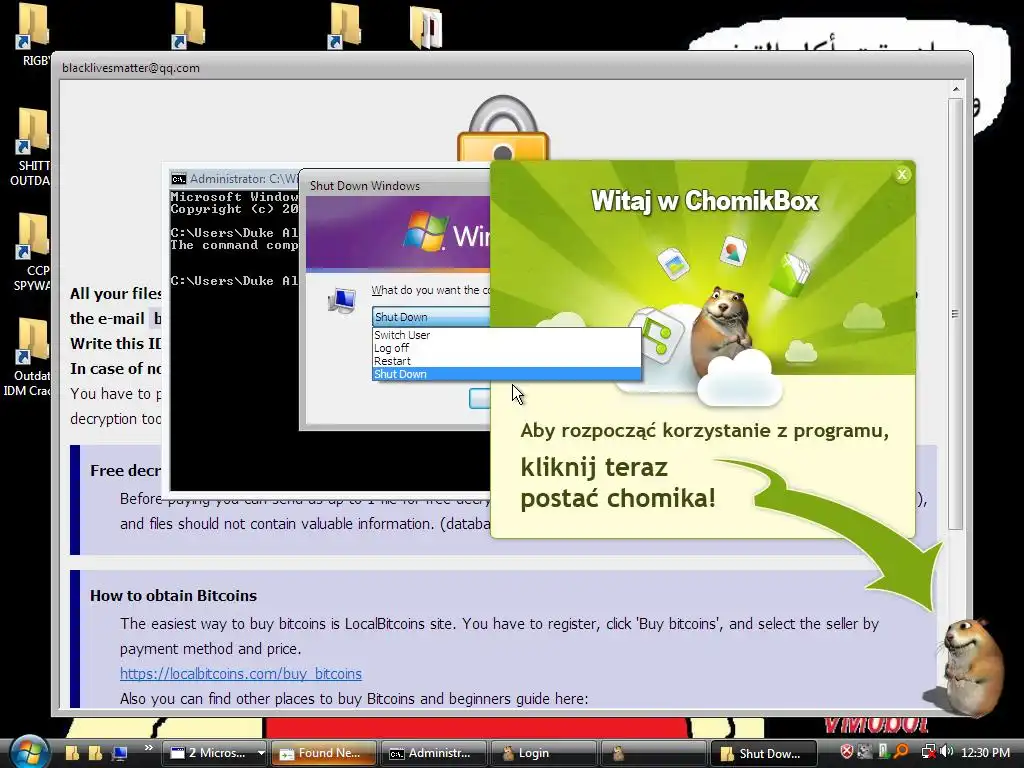Click the 'Shut Down Windows' dialog title
The height and width of the screenshot is (768, 1024).
[x=364, y=185]
